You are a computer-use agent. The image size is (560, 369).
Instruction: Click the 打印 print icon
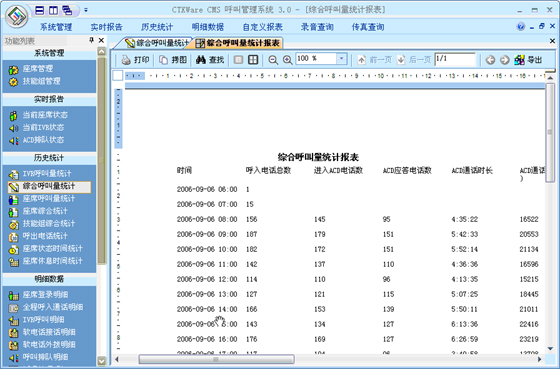pyautogui.click(x=126, y=60)
